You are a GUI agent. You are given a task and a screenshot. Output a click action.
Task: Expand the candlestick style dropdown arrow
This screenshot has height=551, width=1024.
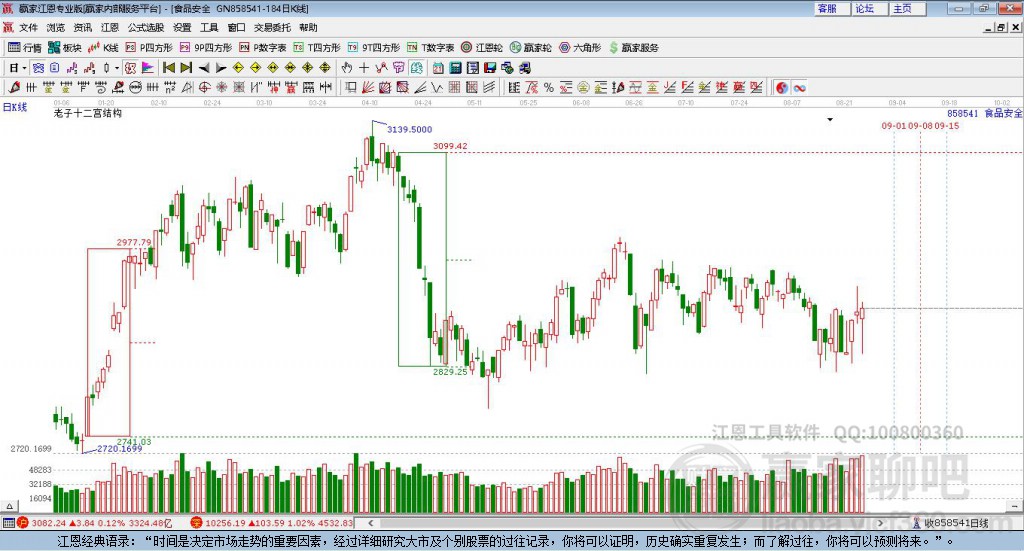click(117, 68)
